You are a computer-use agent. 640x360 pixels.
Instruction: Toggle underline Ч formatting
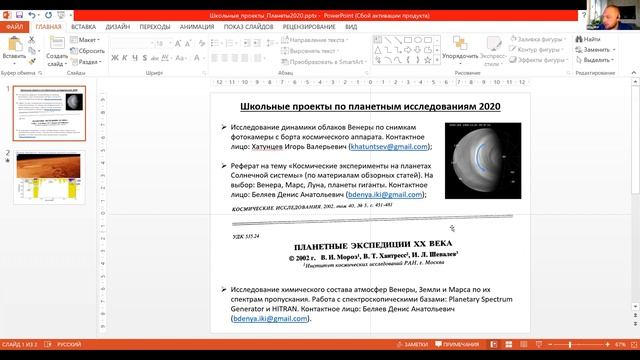(135, 58)
